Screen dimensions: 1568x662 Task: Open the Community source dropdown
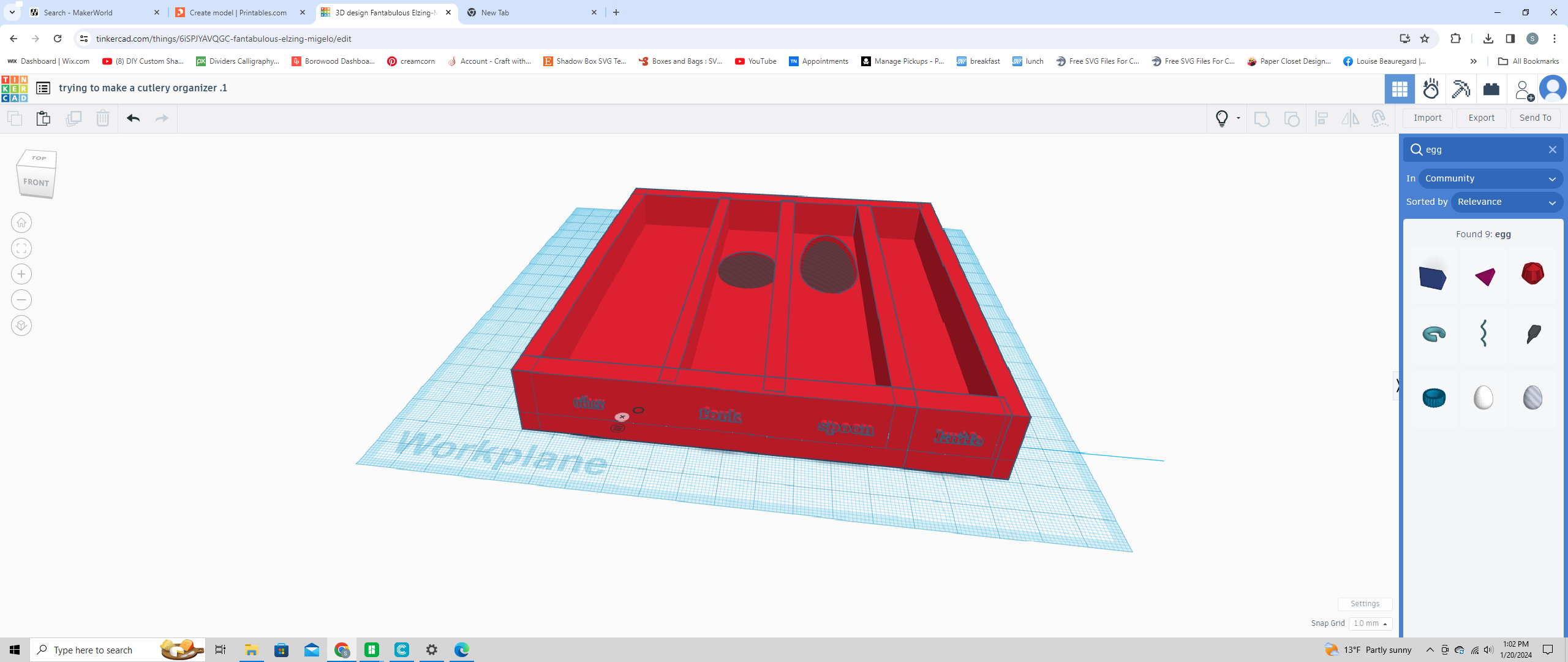tap(1491, 178)
